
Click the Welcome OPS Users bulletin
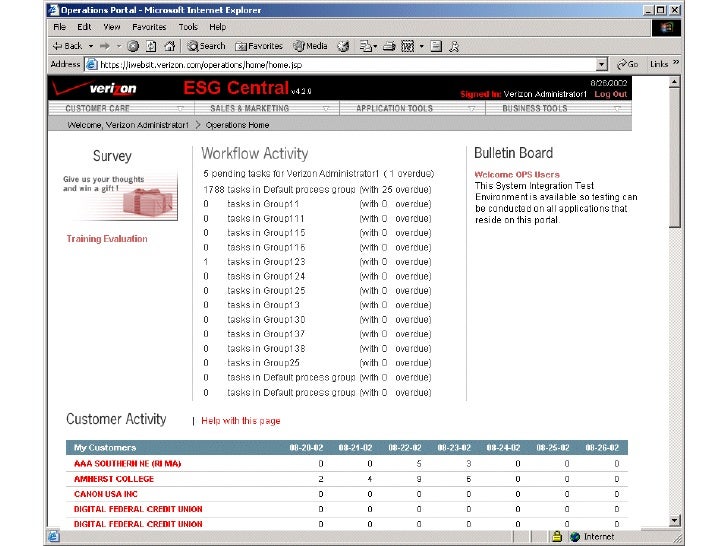(517, 175)
